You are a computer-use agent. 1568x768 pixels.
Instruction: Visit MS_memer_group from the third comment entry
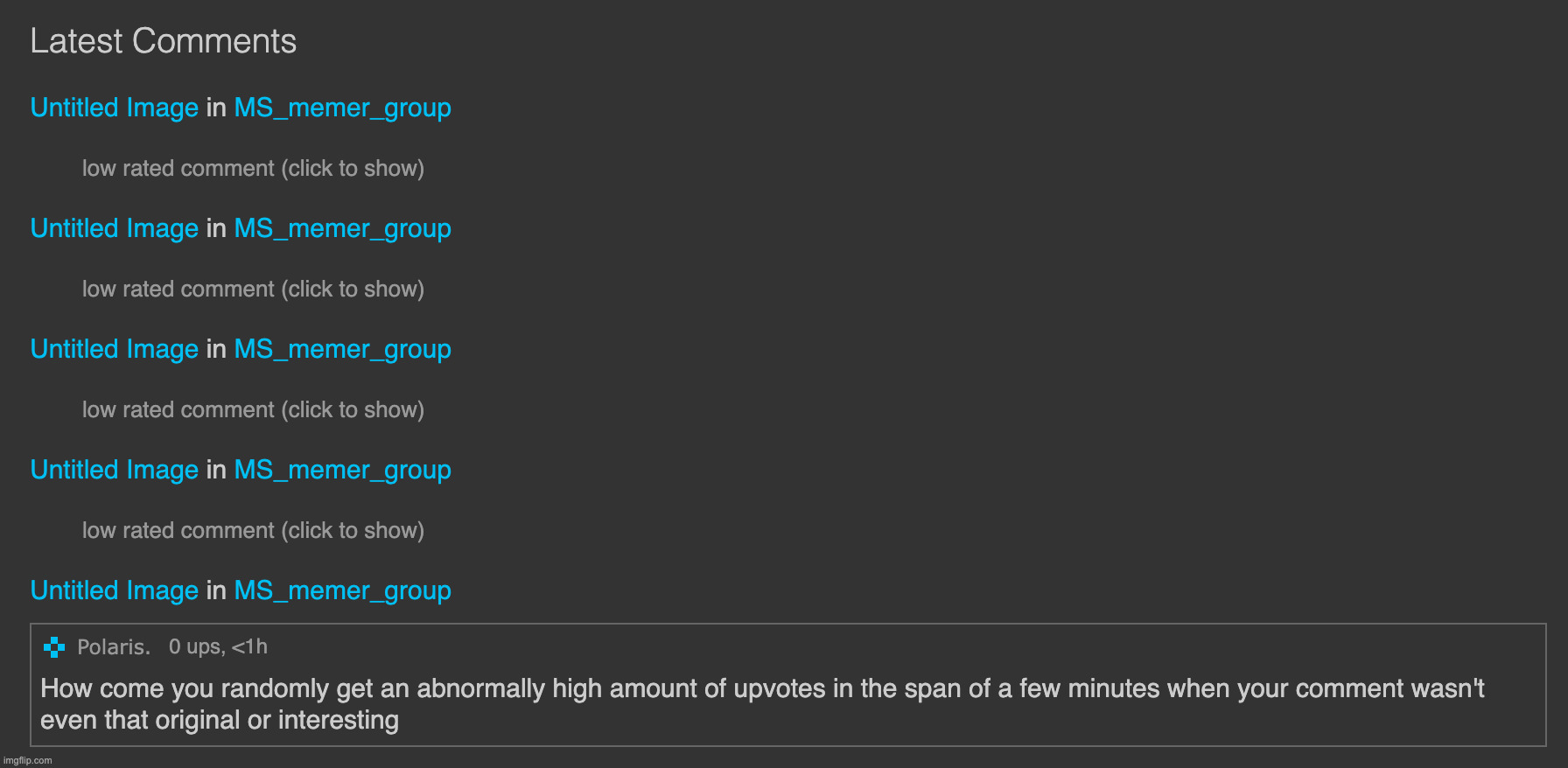(342, 349)
